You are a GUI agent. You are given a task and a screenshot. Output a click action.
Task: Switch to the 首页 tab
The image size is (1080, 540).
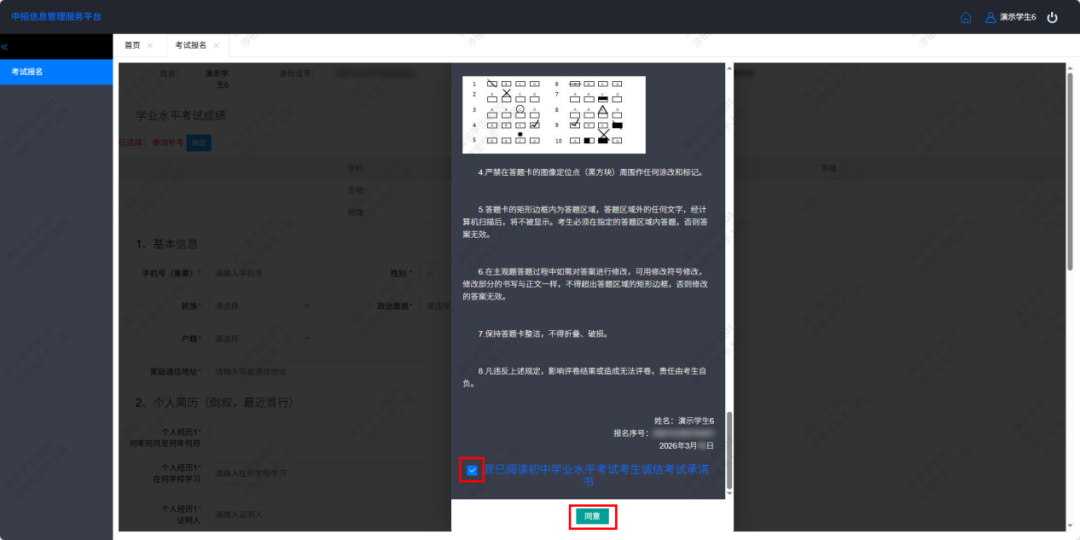click(x=132, y=46)
